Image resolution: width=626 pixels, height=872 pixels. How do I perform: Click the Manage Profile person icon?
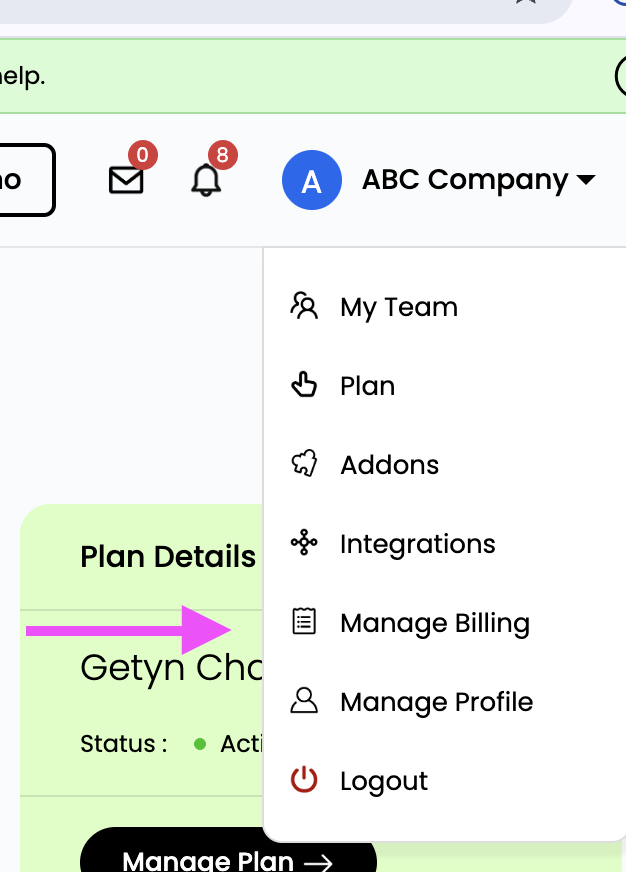click(304, 701)
